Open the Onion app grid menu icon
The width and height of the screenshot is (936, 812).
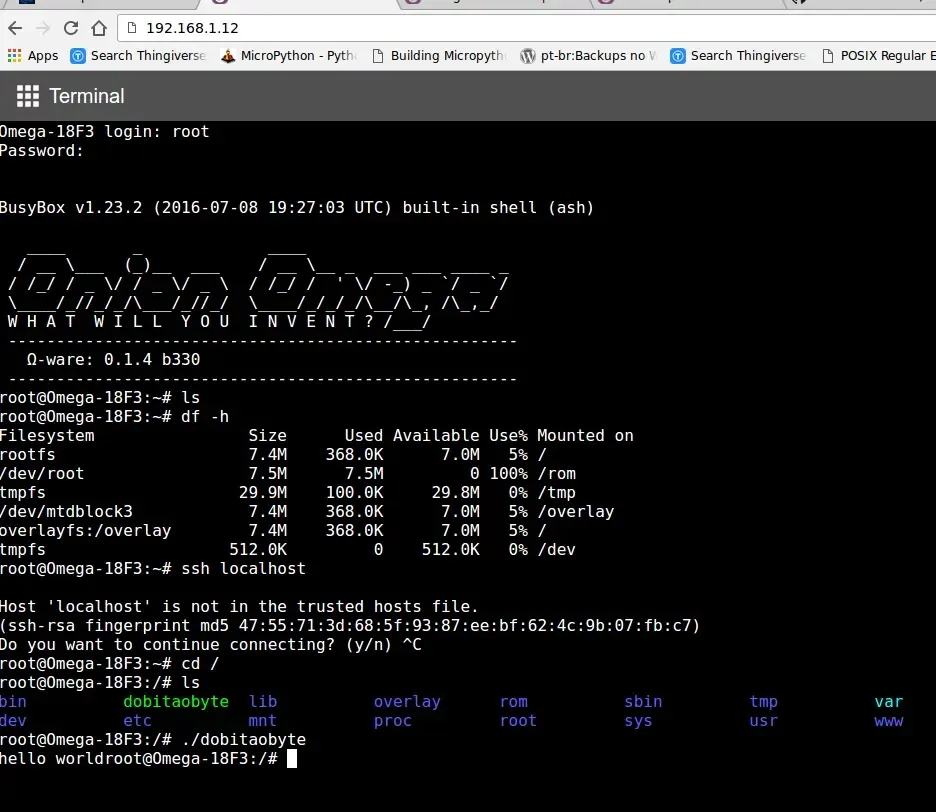click(27, 96)
